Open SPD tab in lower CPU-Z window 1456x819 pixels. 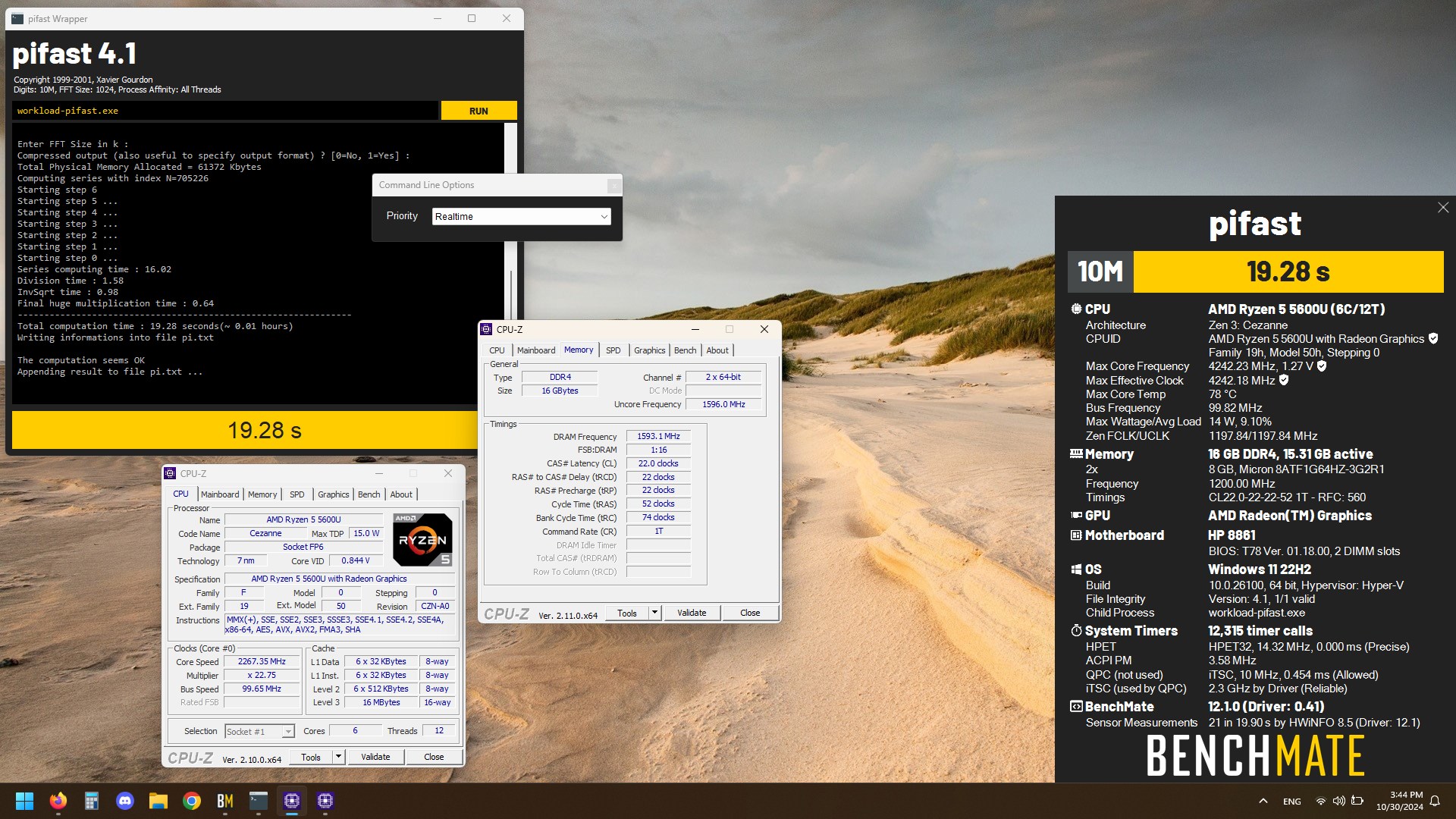(297, 494)
